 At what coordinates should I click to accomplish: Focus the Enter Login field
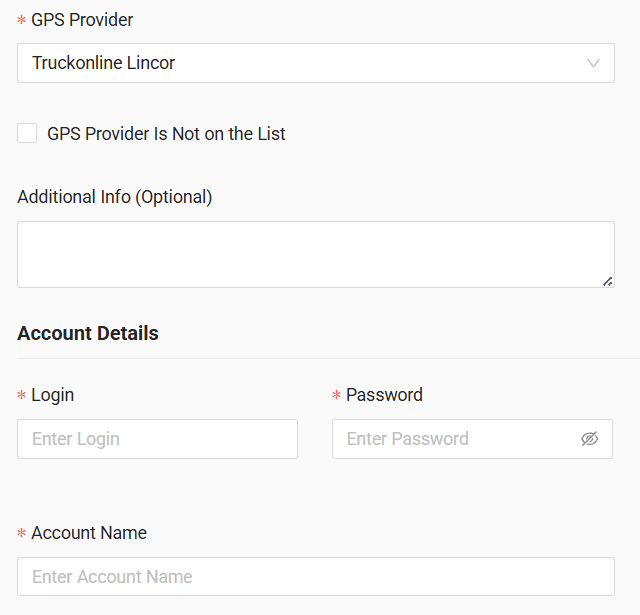coord(157,439)
